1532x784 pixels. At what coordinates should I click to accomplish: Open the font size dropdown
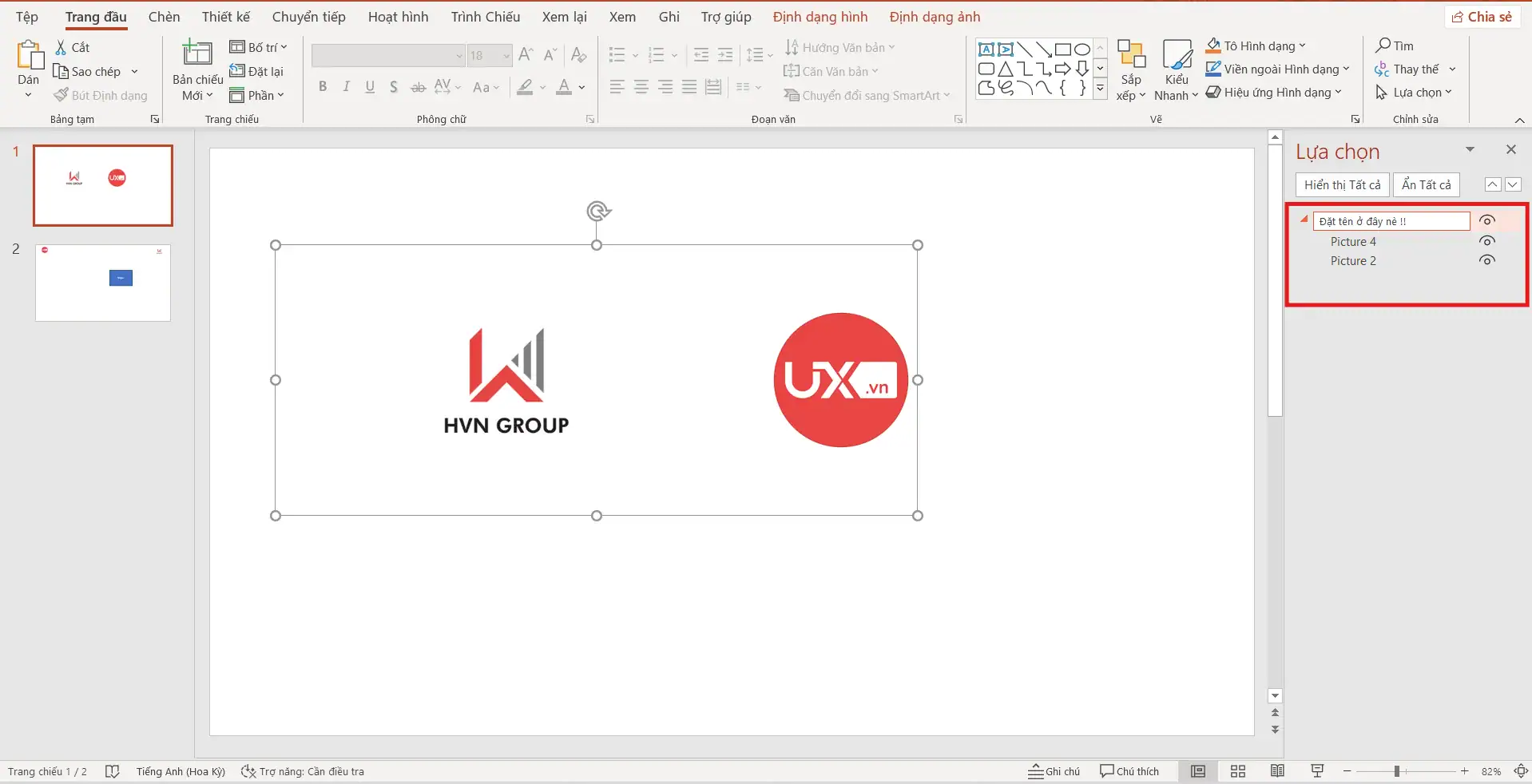(x=506, y=55)
